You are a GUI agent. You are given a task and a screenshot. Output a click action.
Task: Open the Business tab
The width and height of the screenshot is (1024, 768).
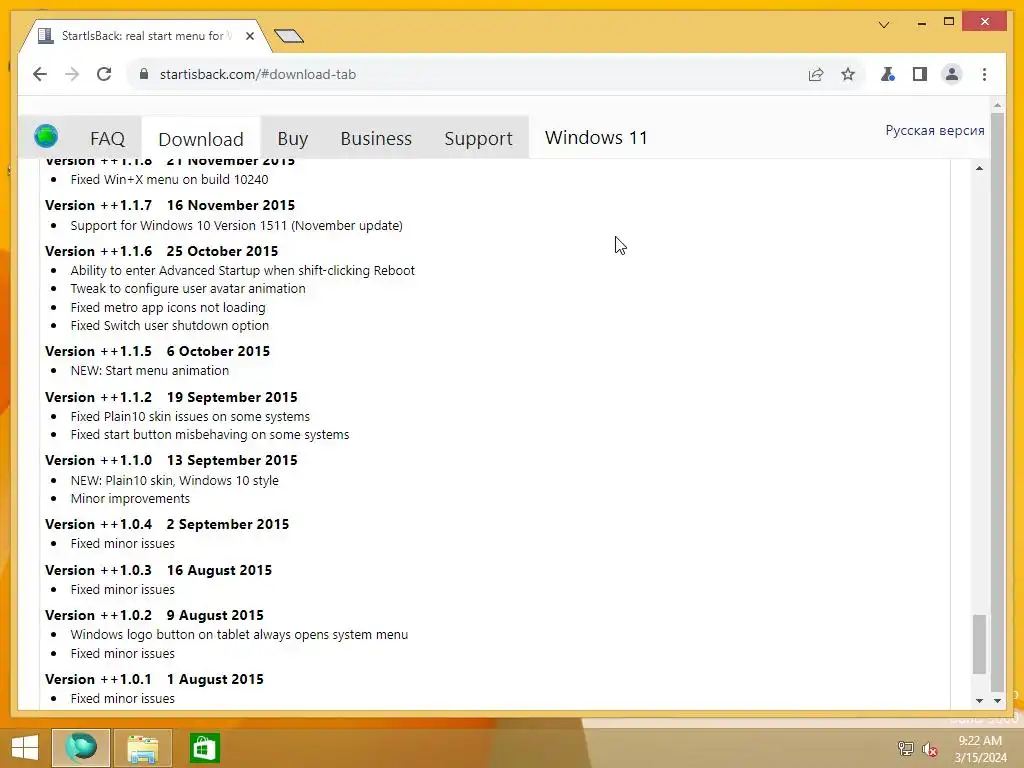tap(376, 138)
